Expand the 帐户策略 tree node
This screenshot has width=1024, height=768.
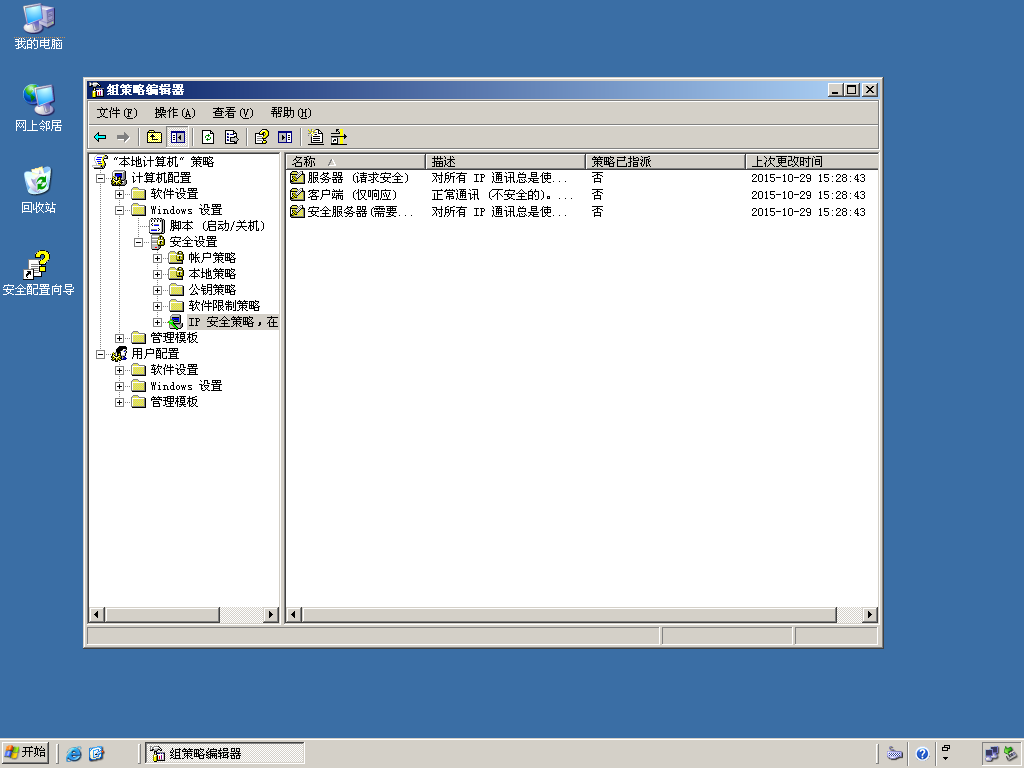pyautogui.click(x=157, y=258)
